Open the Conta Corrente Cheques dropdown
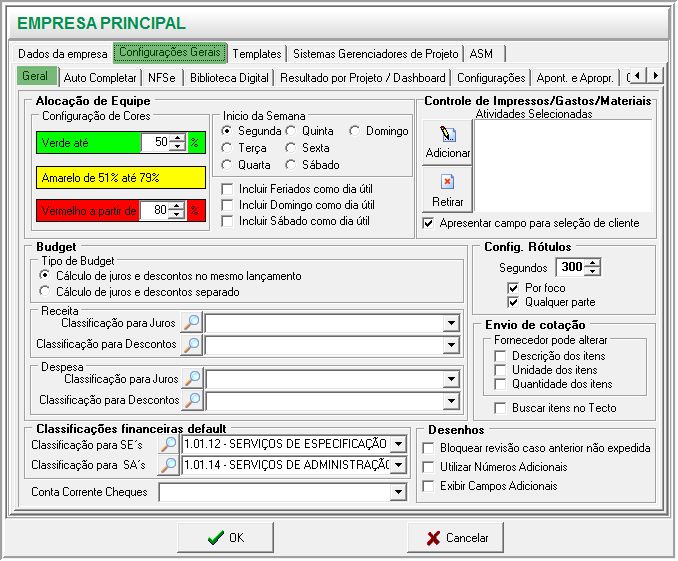This screenshot has width=678, height=561. pos(398,492)
